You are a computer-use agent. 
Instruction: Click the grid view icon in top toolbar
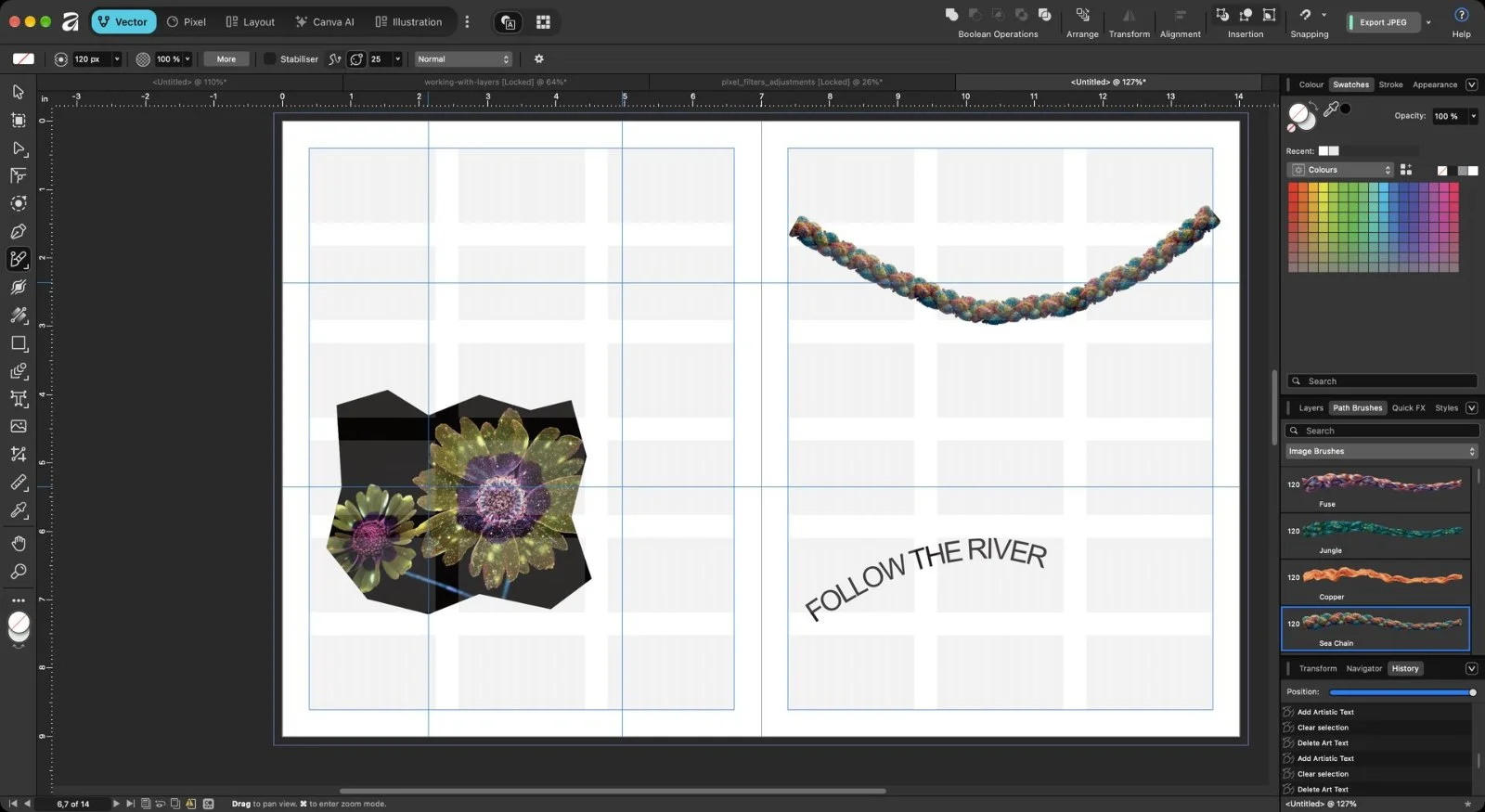tap(543, 21)
